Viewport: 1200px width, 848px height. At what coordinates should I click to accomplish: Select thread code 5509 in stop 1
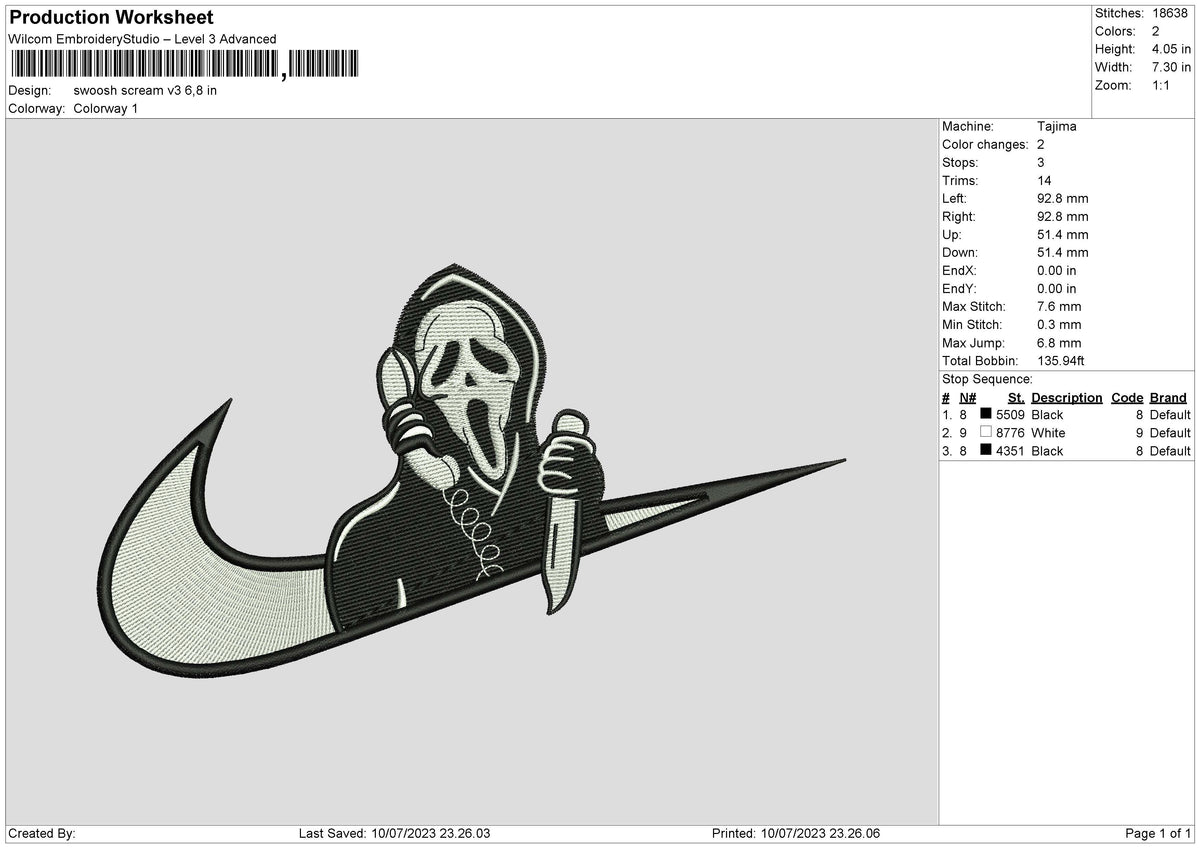click(x=1011, y=415)
